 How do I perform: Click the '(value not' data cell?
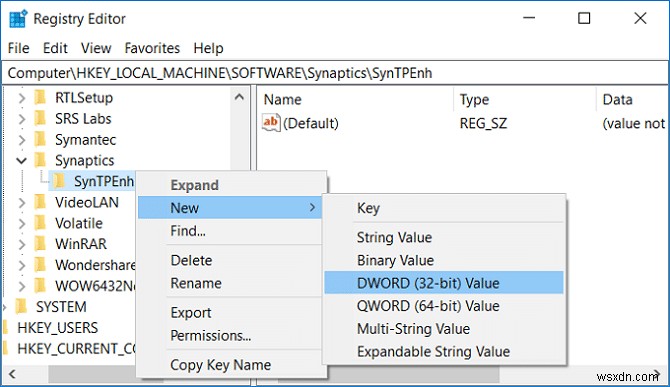[634, 123]
